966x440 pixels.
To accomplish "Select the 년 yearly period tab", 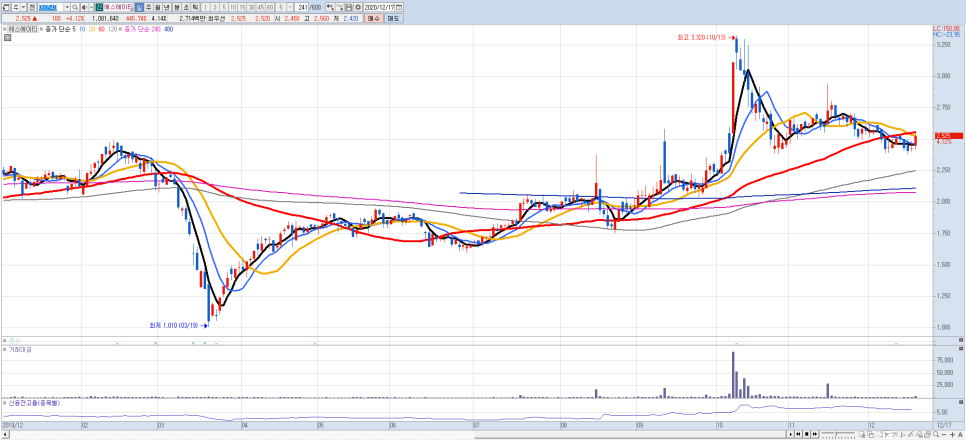I will click(166, 7).
